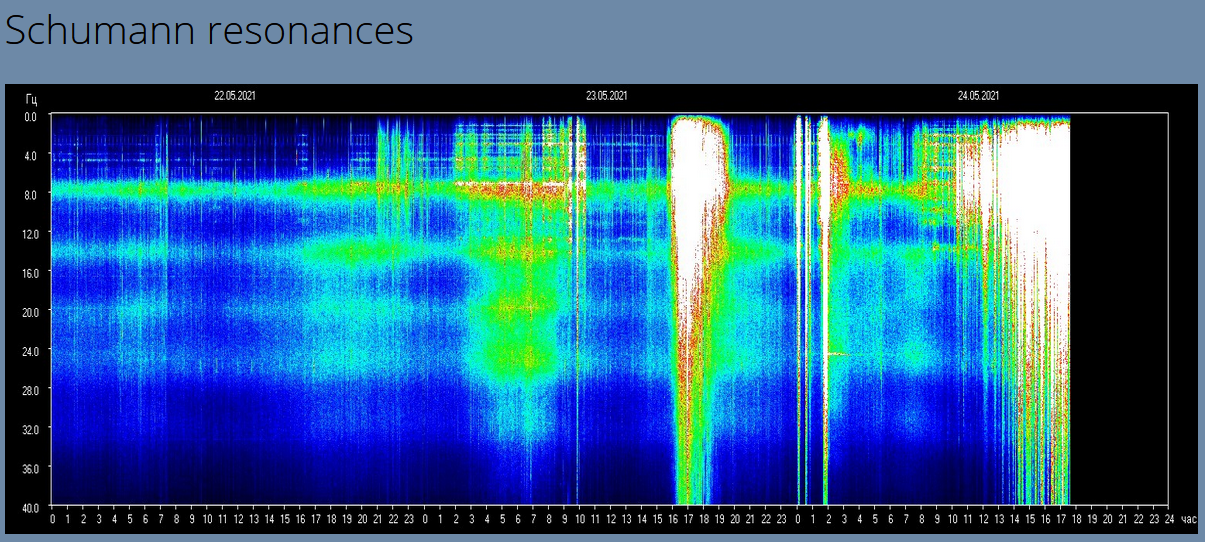Click the 24.0 frequency axis value
Screen dimensions: 1205x542
pyautogui.click(x=29, y=350)
